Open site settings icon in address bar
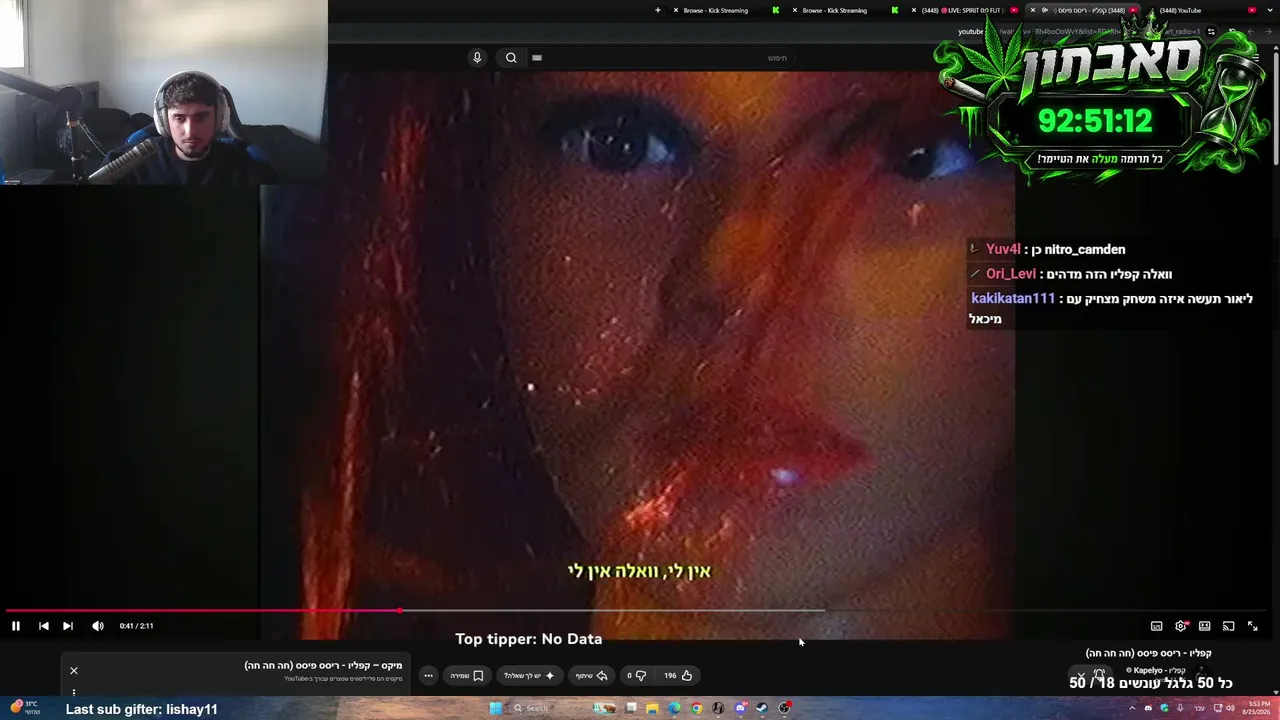Viewport: 1280px width, 720px height. pyautogui.click(x=1211, y=32)
